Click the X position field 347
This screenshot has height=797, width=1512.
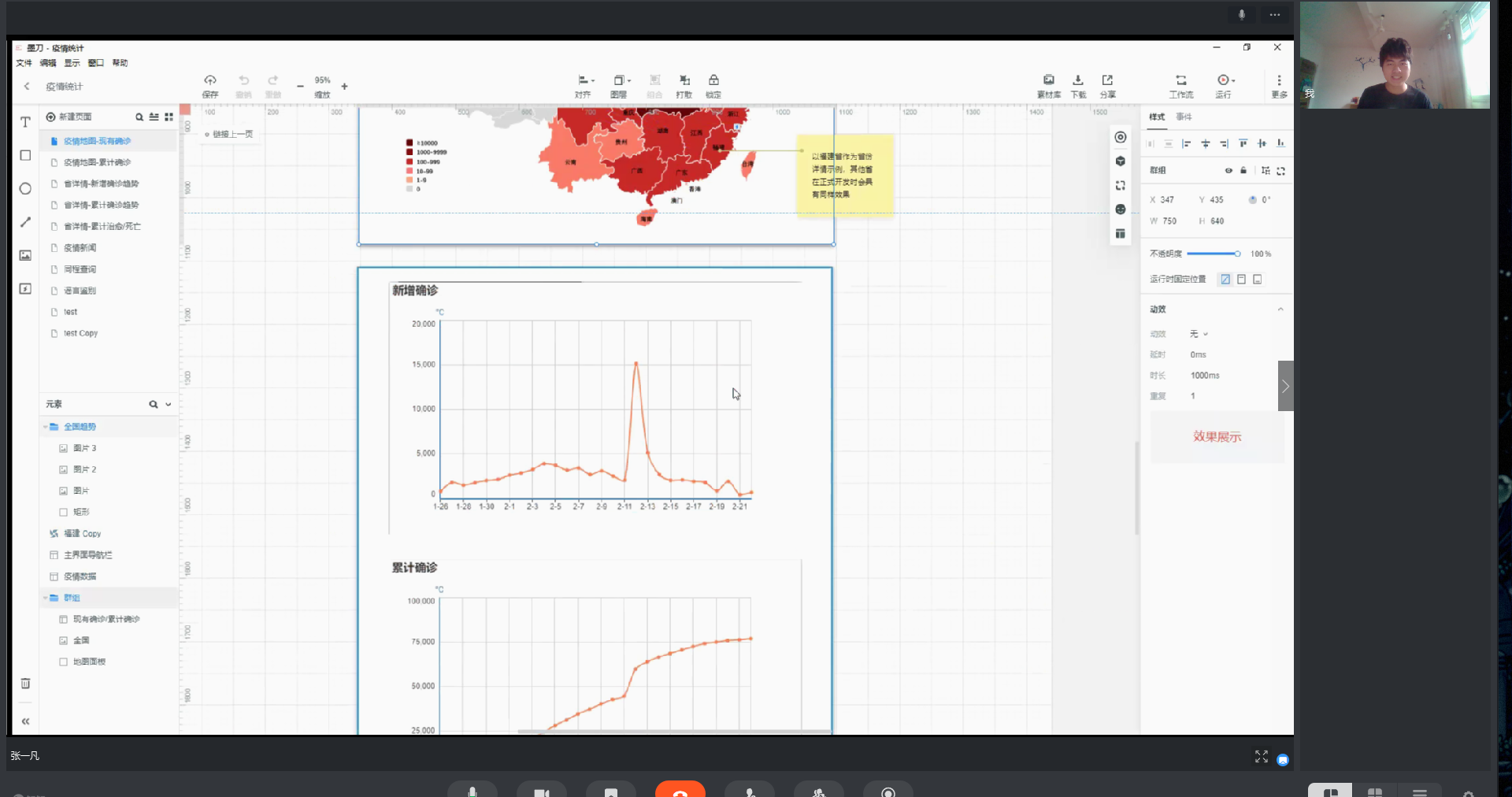1166,200
